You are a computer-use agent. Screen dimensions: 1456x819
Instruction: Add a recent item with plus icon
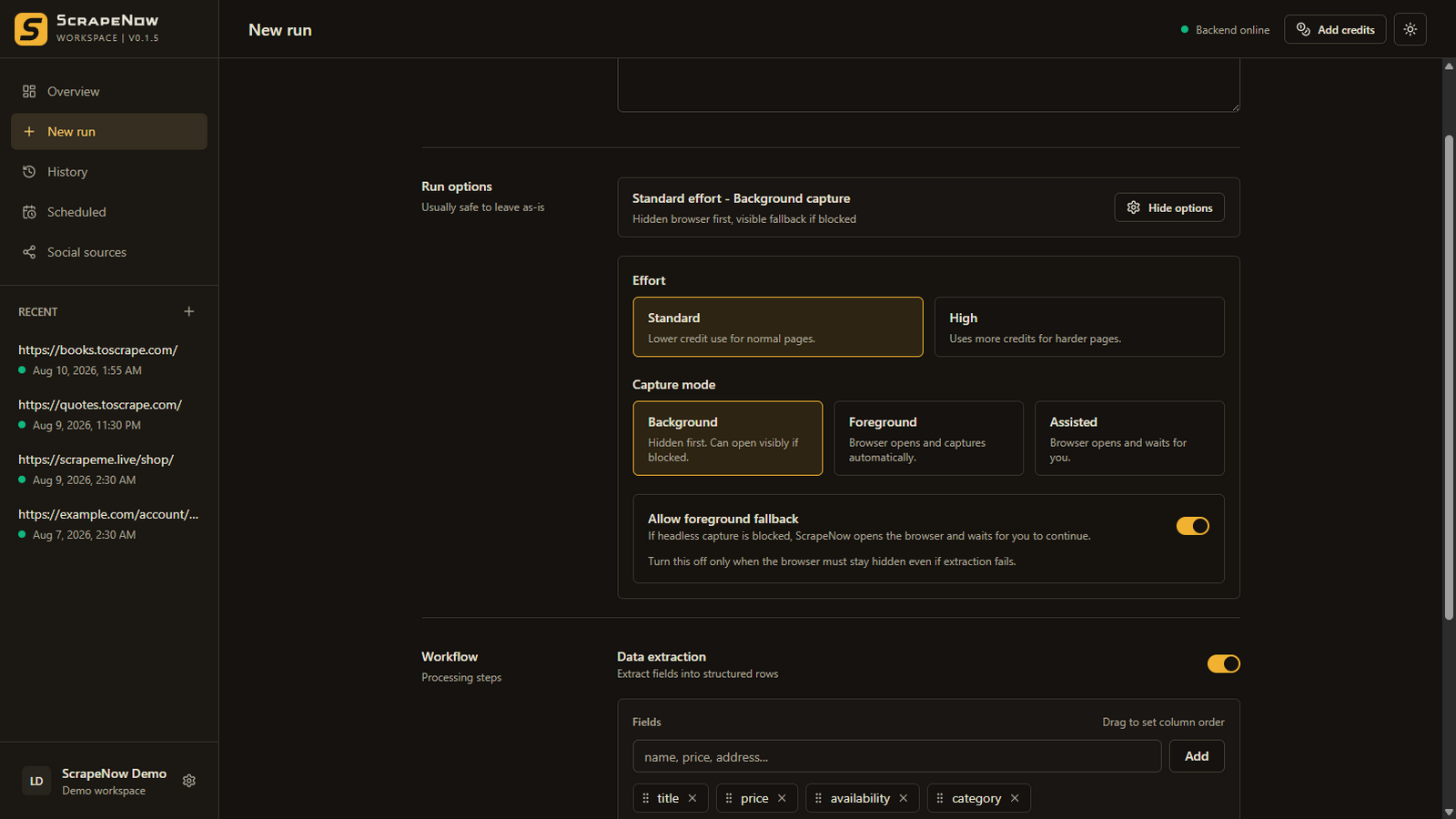(x=189, y=311)
